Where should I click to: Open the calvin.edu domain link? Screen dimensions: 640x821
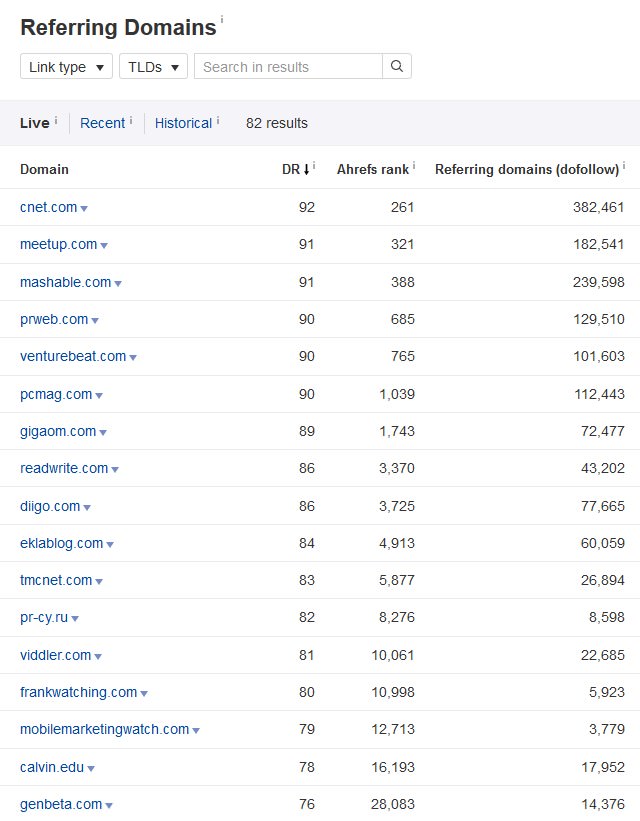[x=52, y=768]
